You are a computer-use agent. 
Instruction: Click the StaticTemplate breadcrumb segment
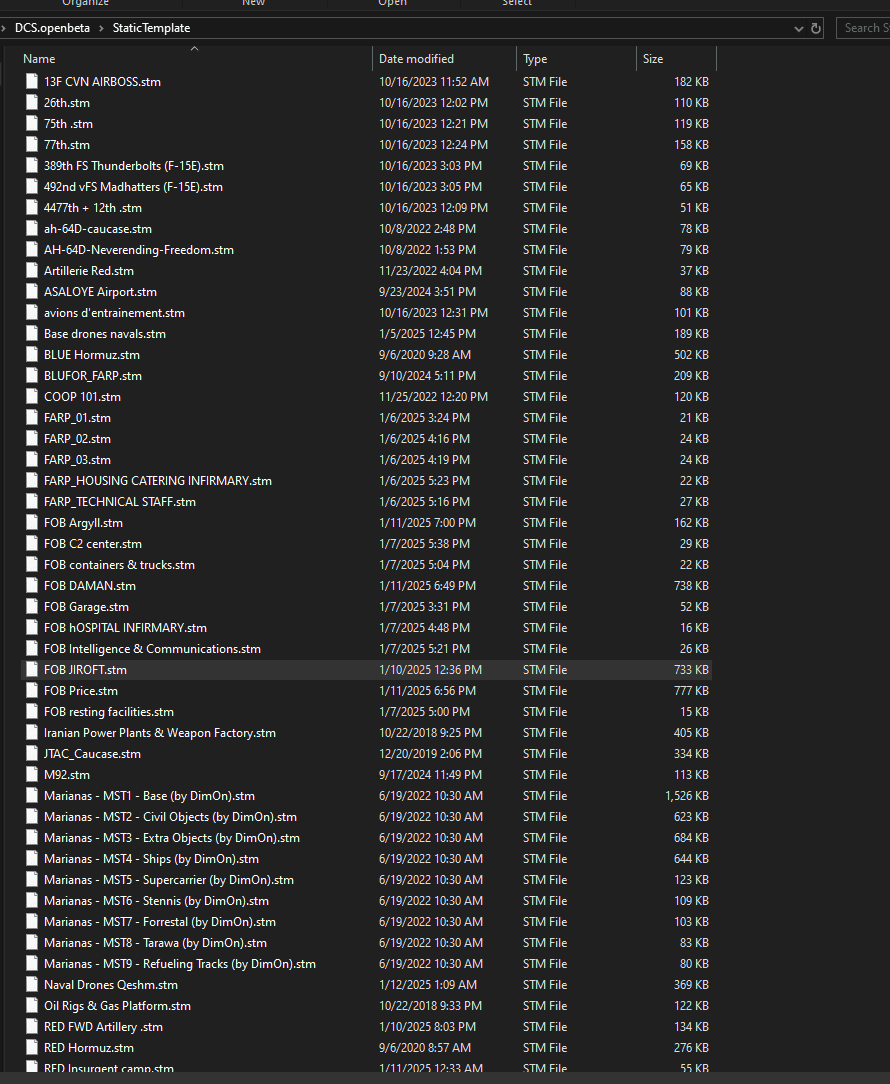pyautogui.click(x=151, y=28)
